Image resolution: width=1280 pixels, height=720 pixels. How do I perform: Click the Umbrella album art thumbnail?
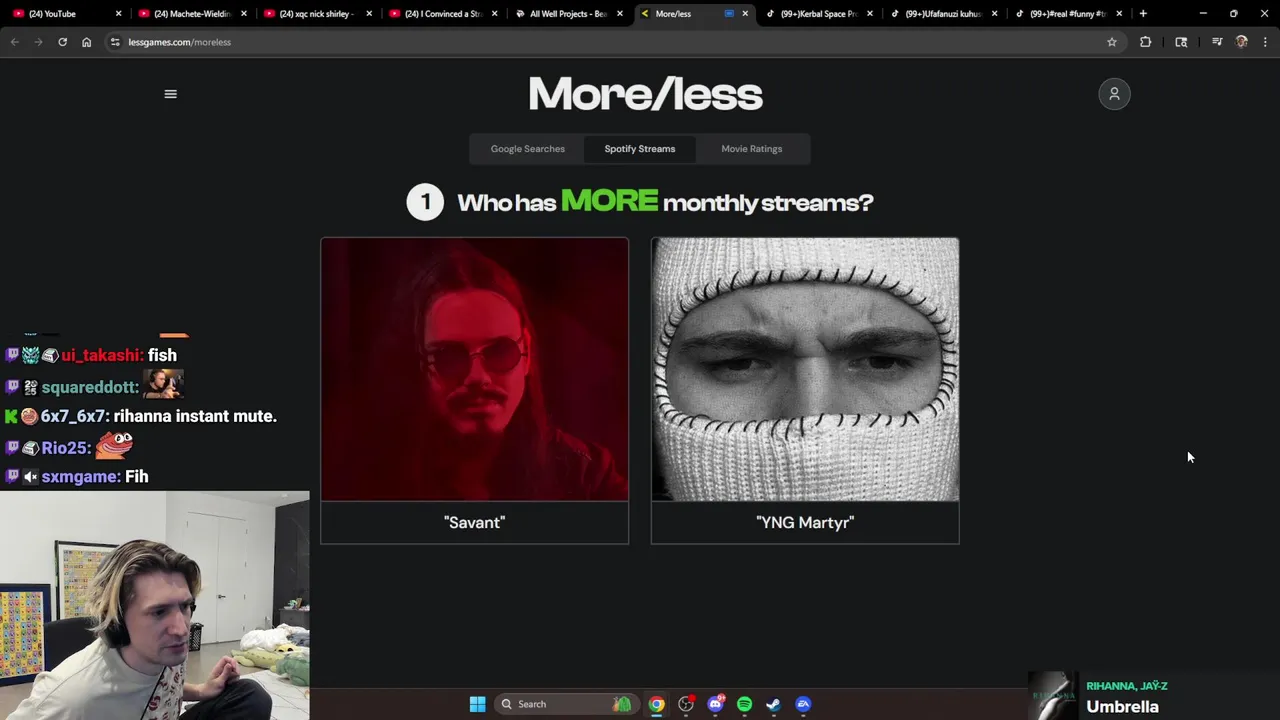click(x=1054, y=696)
